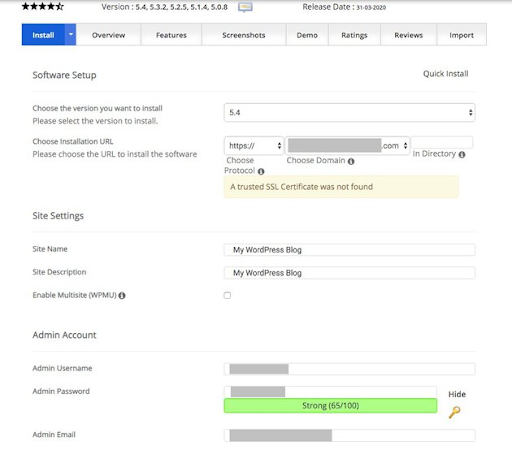Hide the admin password
This screenshot has height=454, width=512.
click(457, 394)
